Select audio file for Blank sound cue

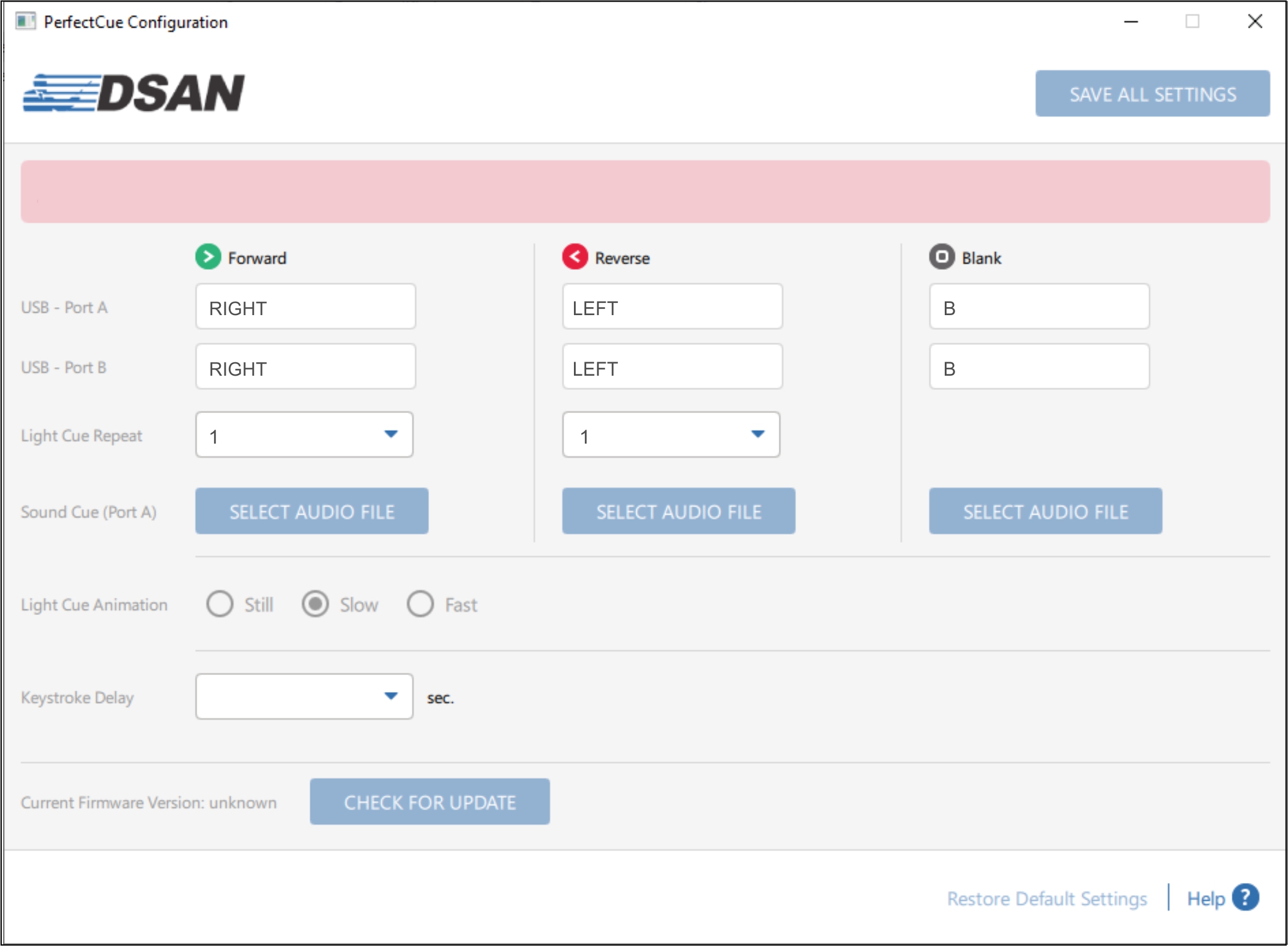point(1045,511)
